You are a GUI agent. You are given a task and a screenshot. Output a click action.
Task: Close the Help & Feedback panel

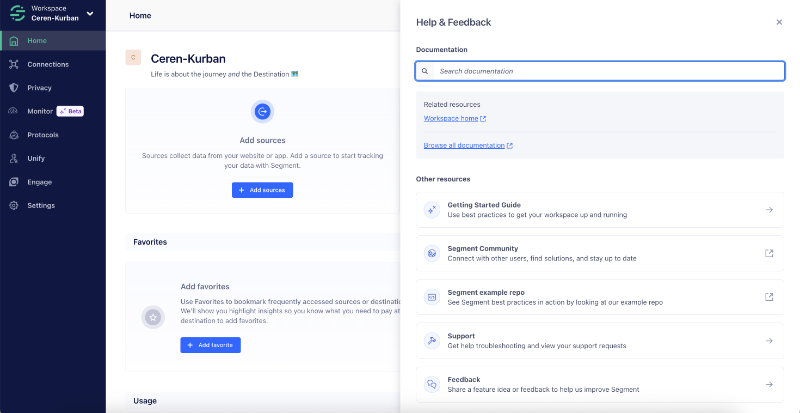tap(779, 22)
